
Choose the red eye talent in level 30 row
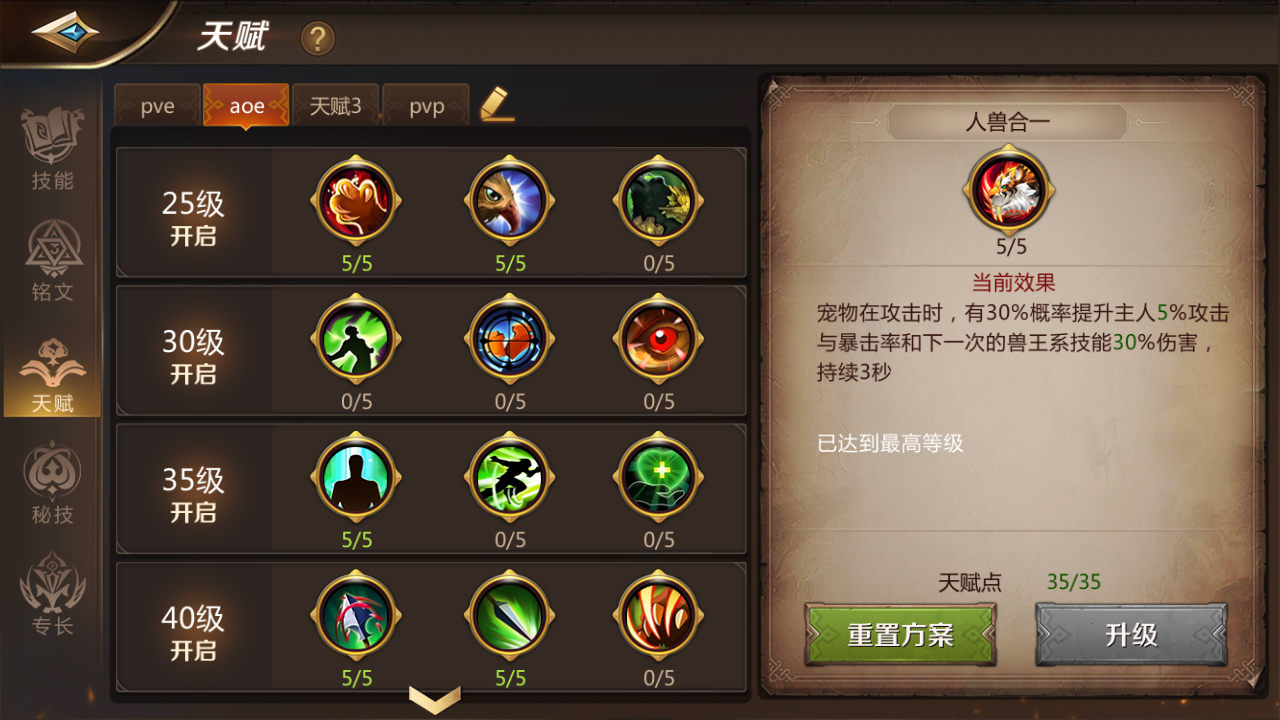pos(659,338)
